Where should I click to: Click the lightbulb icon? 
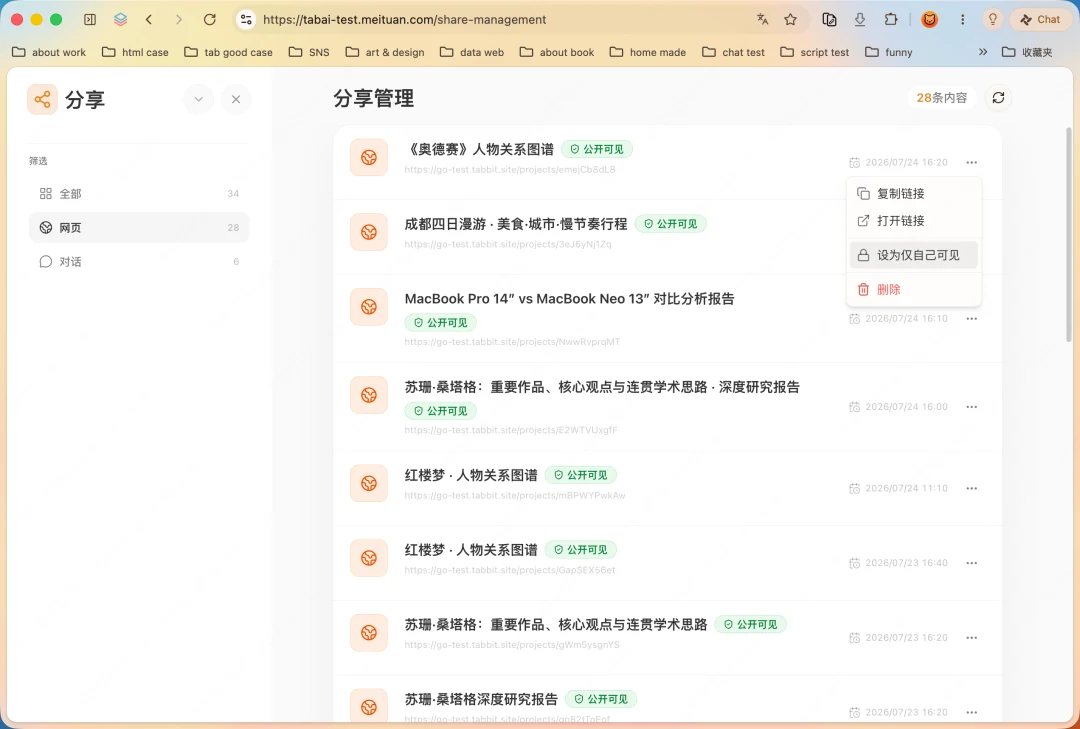click(993, 19)
